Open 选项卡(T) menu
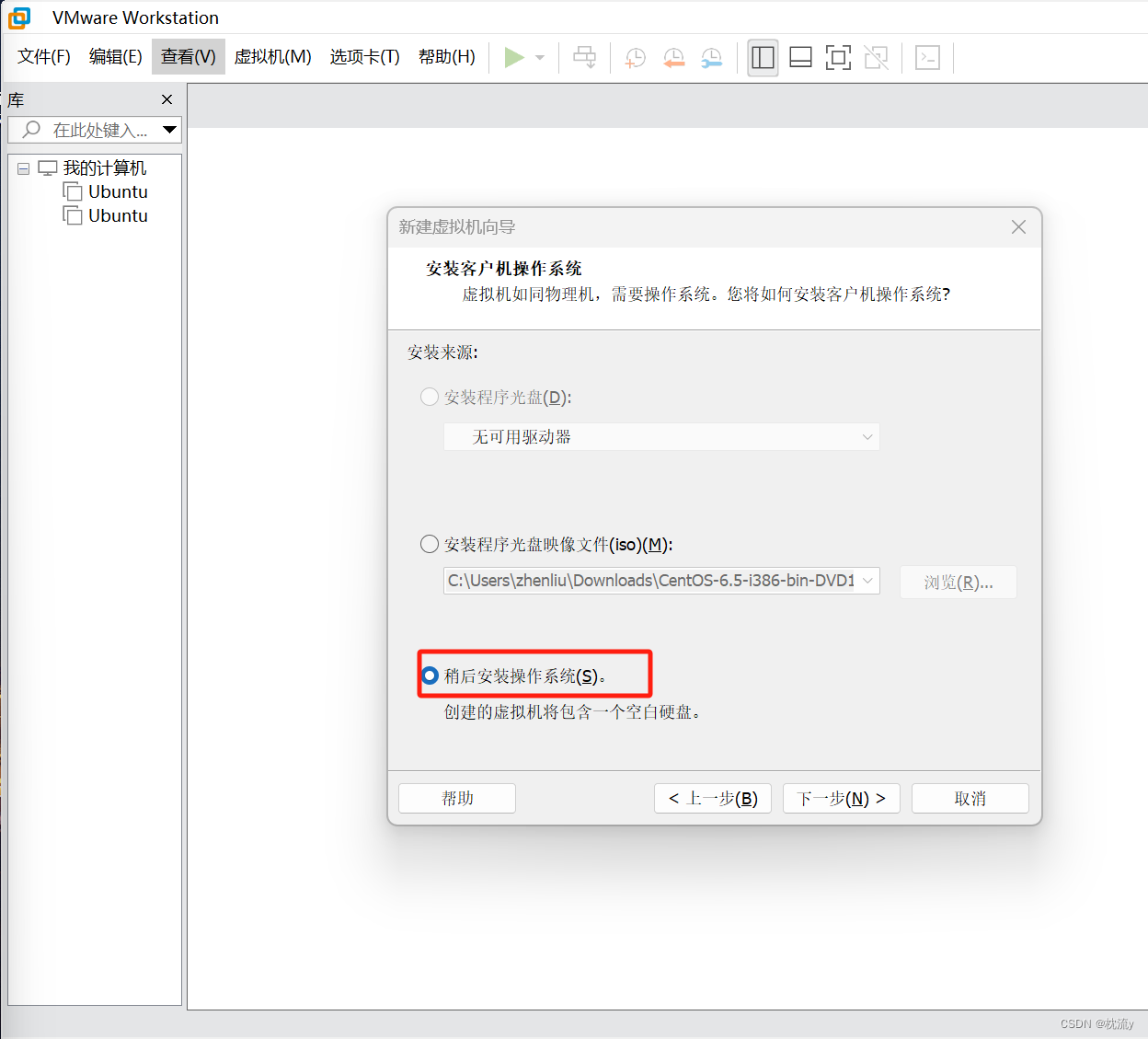This screenshot has width=1148, height=1039. coord(365,57)
